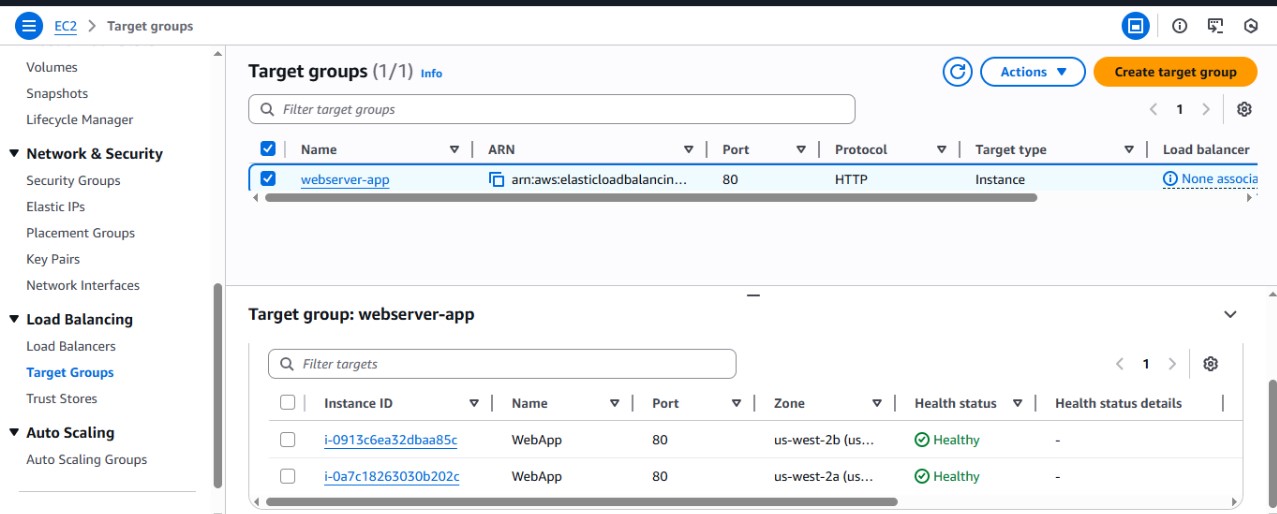Collapse the target group details panel chevron
1277x514 pixels.
pos(1230,314)
